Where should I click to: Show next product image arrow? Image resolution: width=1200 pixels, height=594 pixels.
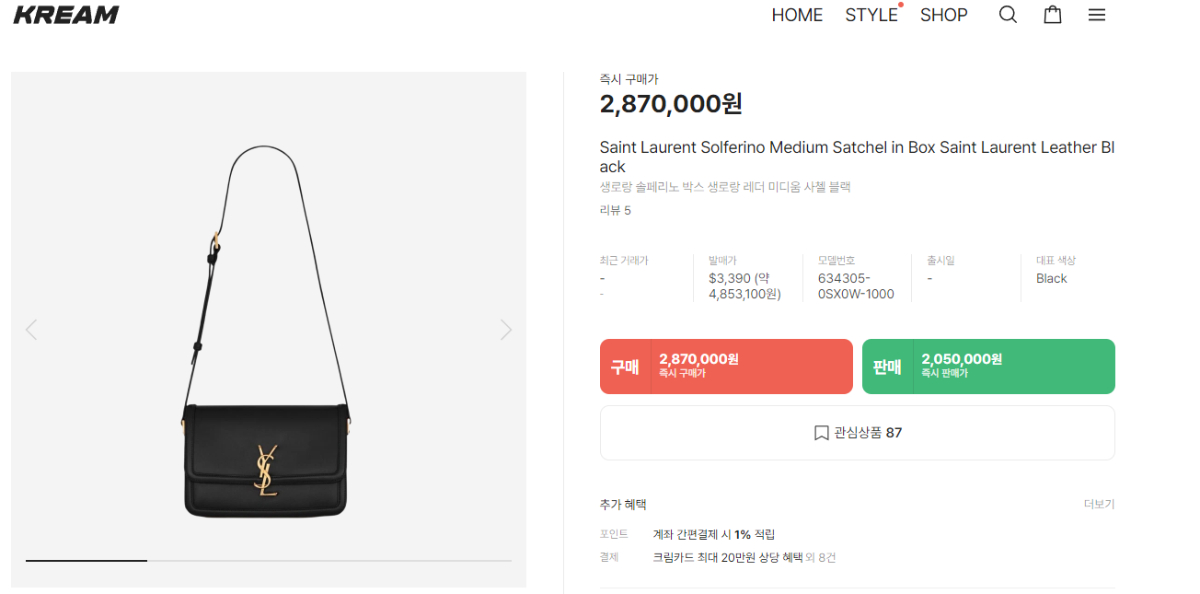click(x=506, y=330)
